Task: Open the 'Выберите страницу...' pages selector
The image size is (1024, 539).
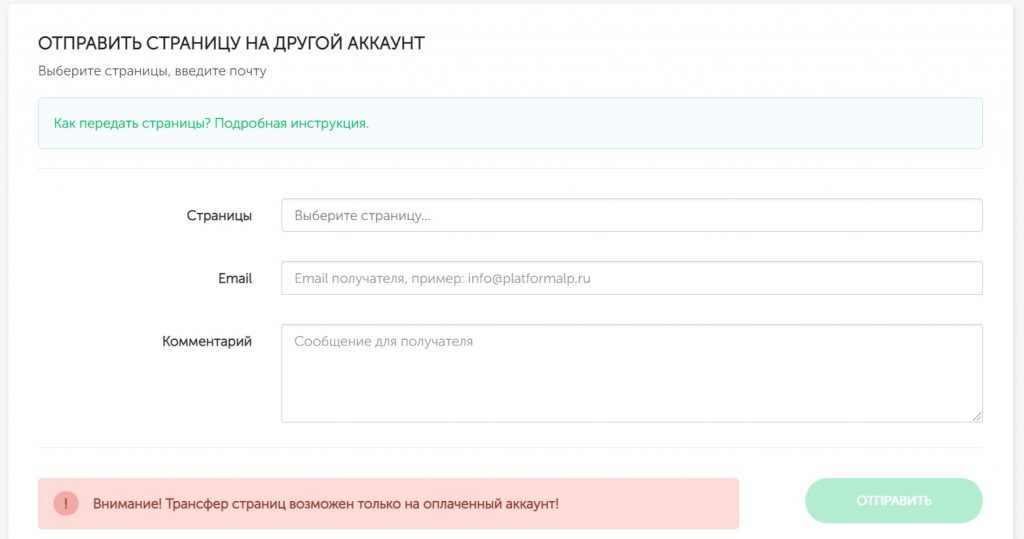Action: click(632, 215)
